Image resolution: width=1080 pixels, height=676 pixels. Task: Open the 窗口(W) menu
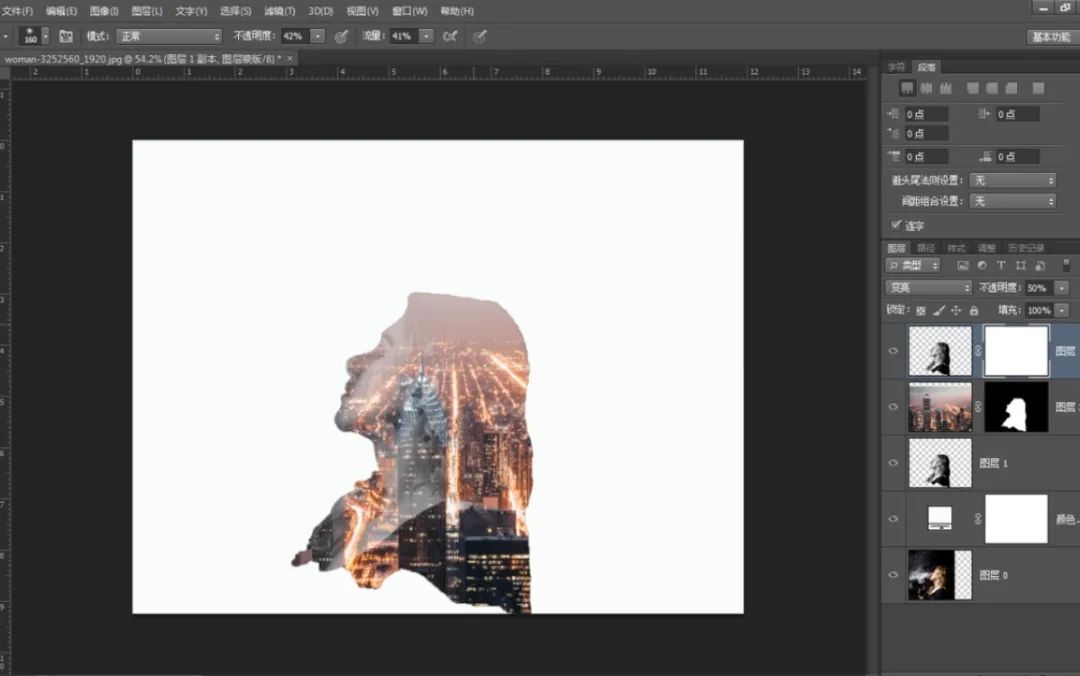409,11
